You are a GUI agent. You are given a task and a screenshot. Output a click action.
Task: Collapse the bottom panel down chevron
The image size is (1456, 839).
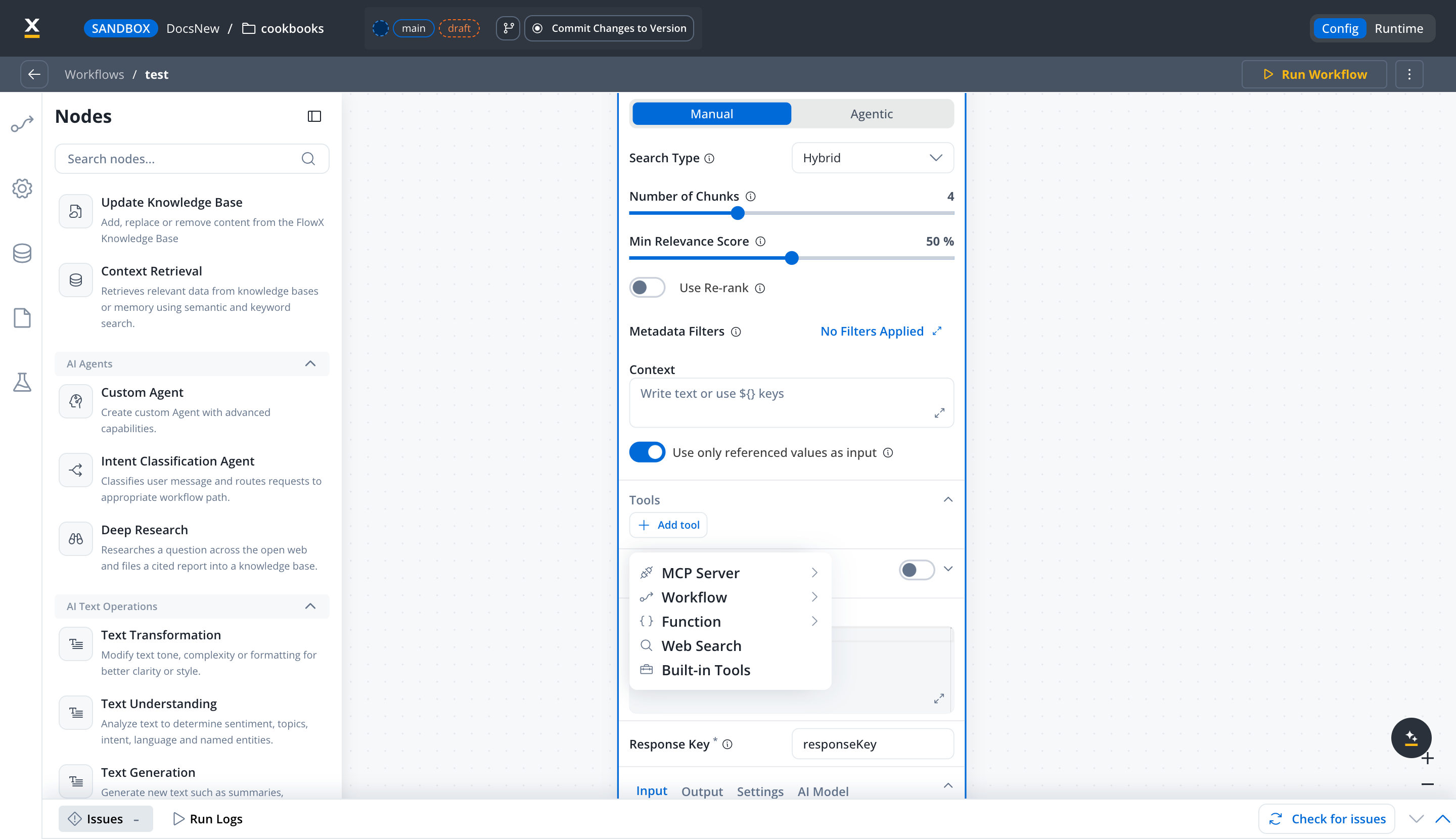click(x=1416, y=819)
